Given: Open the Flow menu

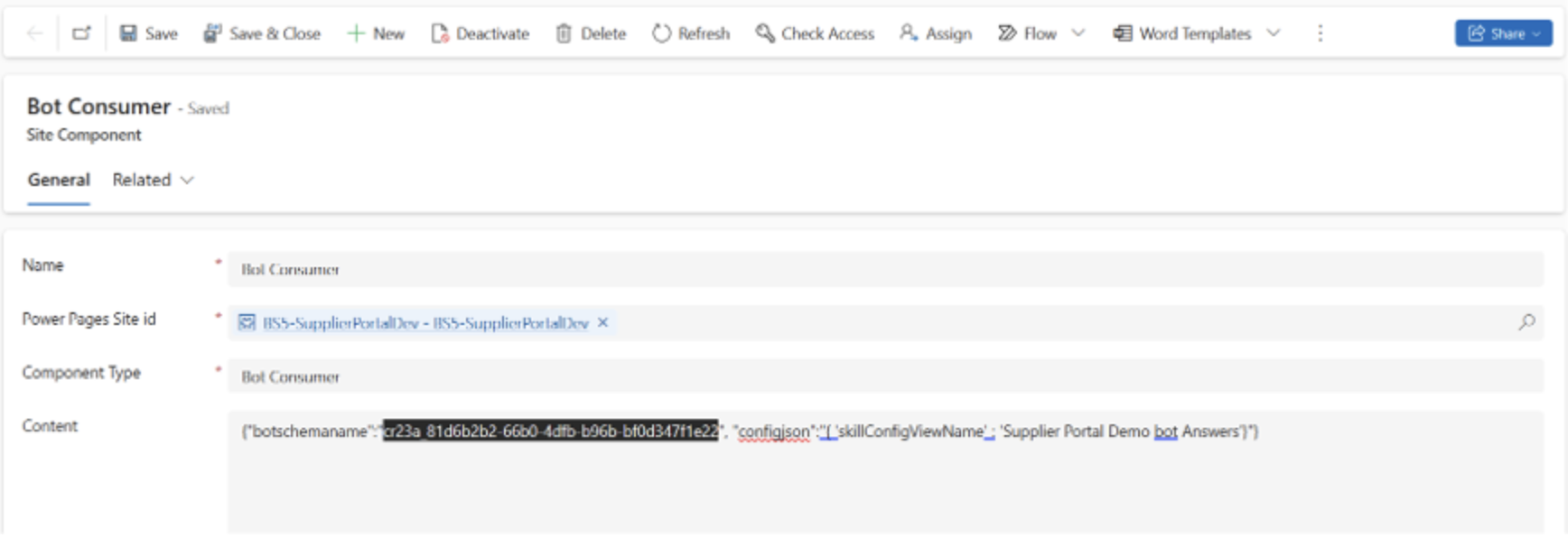Looking at the screenshot, I should click(1027, 33).
